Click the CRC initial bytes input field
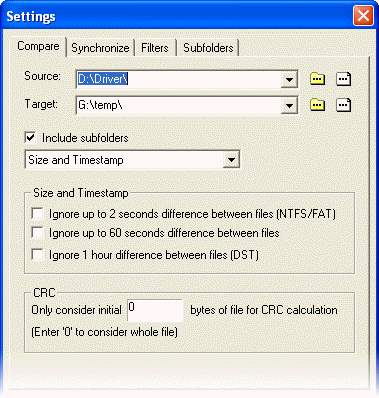 pos(155,311)
